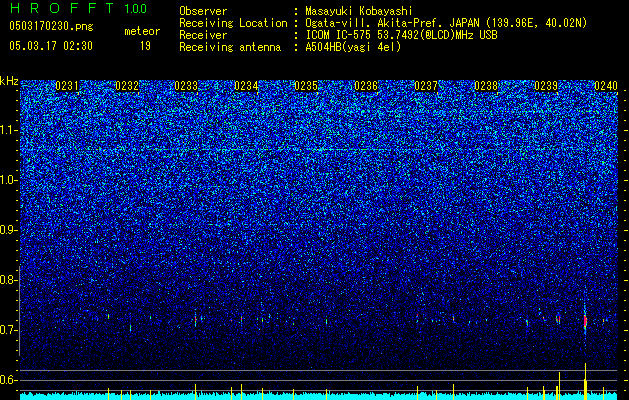Viewport: 629px width, 400px height.
Task: Click the strong red meteor echo before 0240
Action: 585,321
